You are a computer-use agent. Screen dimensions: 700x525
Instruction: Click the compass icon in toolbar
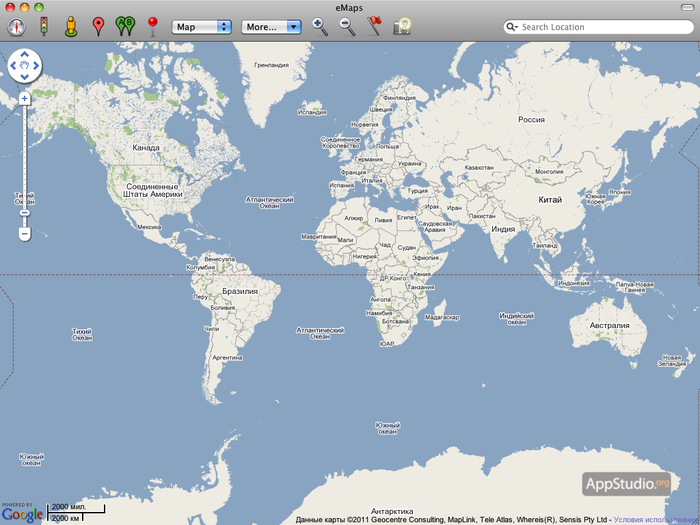pos(16,26)
